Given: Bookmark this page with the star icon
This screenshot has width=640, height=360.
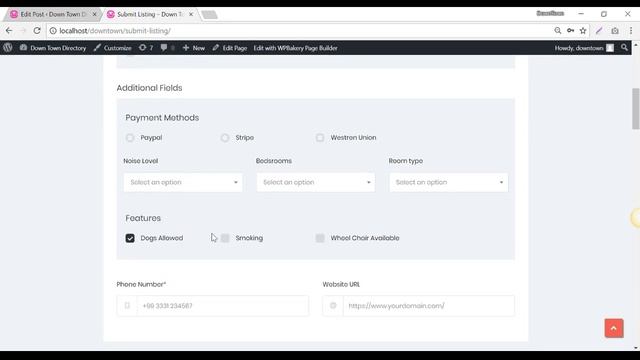Looking at the screenshot, I should tap(583, 31).
